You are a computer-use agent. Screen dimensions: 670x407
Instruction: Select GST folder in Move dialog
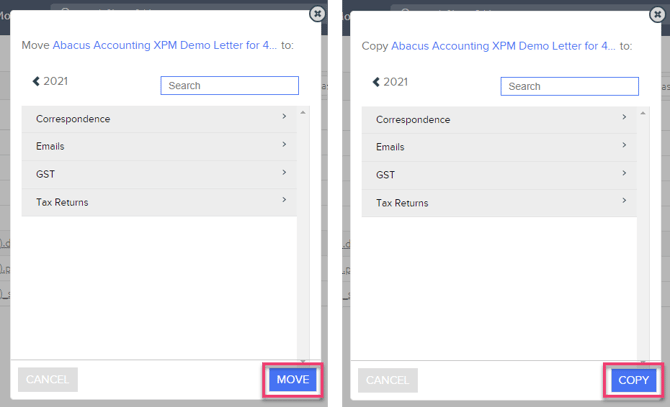click(159, 174)
